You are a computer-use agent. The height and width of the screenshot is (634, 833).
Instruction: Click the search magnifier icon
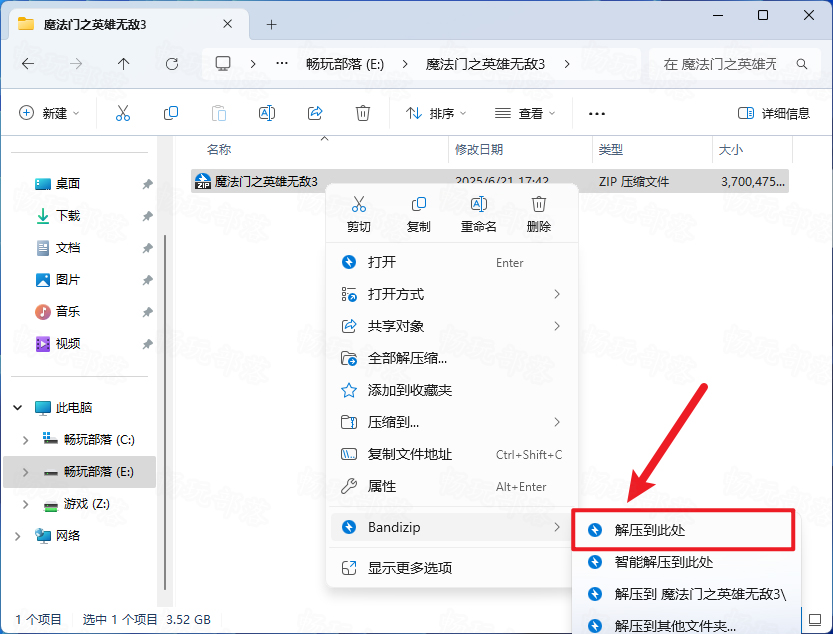tap(802, 64)
